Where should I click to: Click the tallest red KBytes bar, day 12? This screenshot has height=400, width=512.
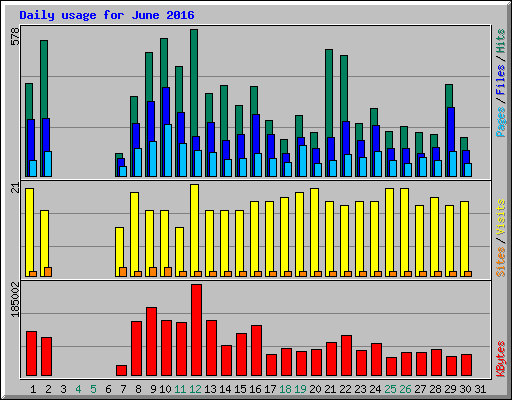point(196,330)
